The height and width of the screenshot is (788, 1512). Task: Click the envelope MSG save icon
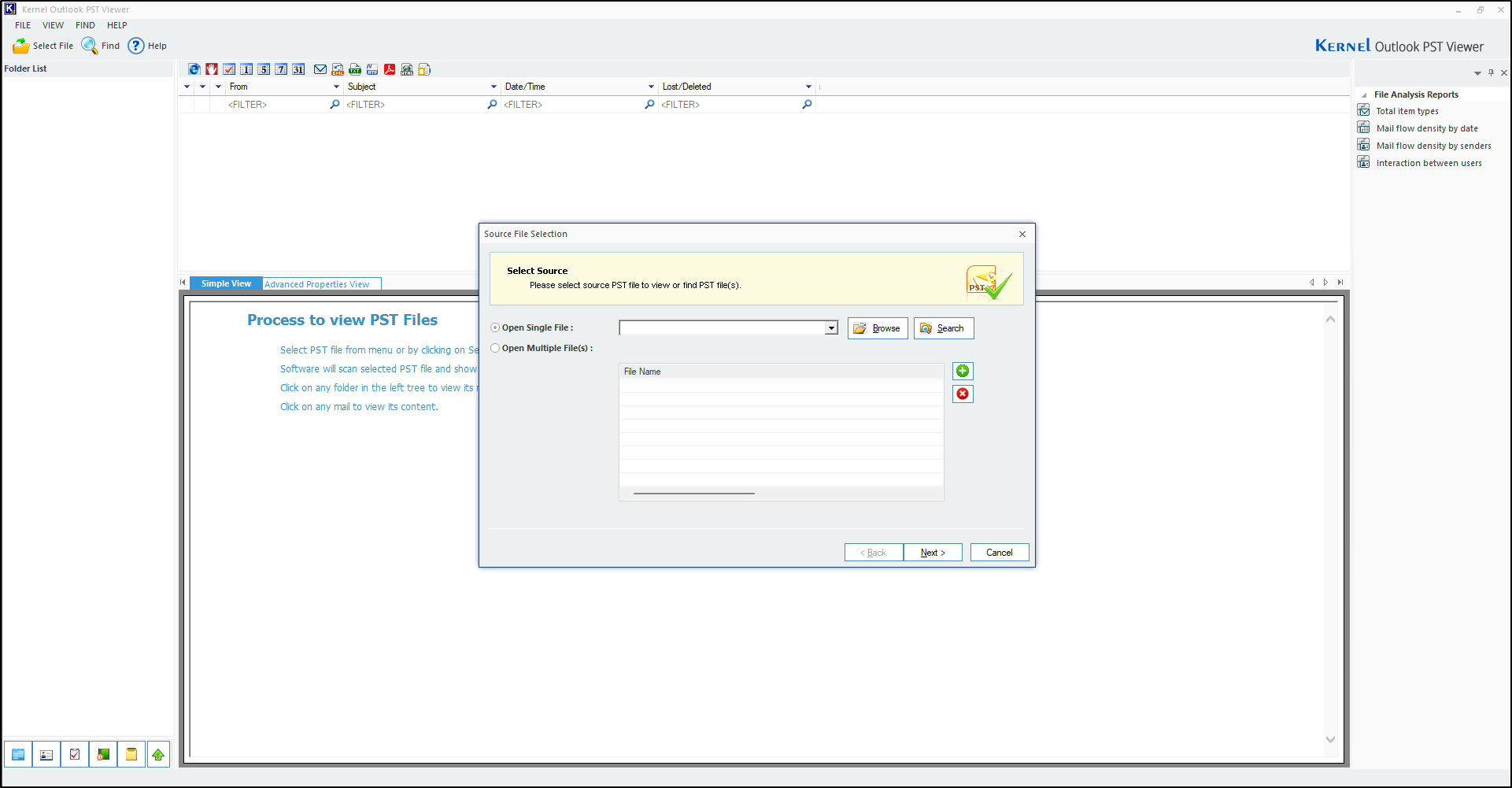(320, 69)
